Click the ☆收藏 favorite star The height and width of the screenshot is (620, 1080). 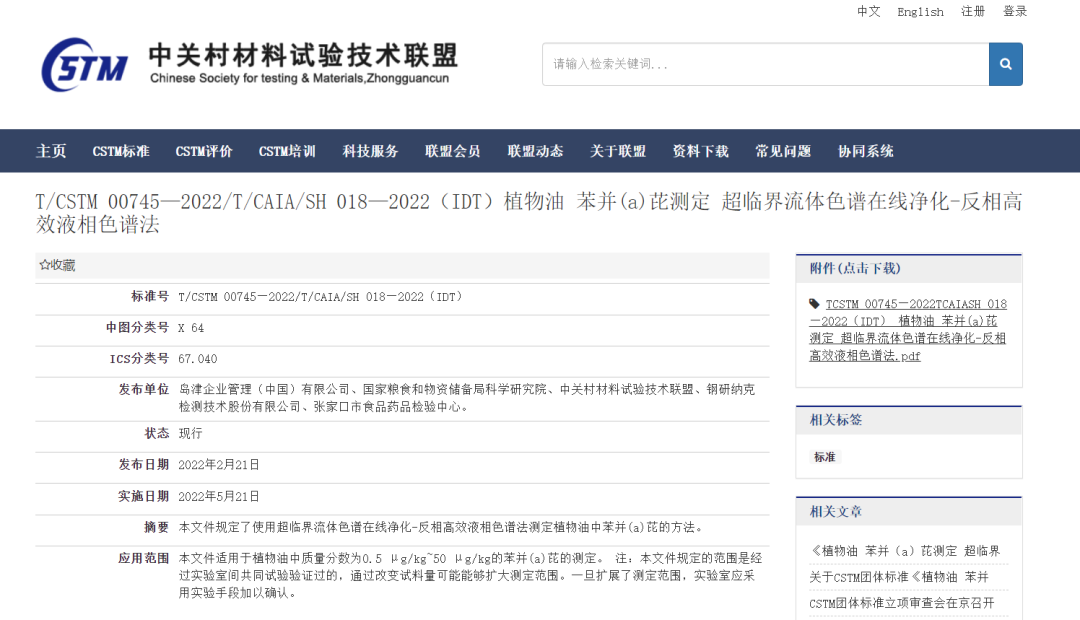point(57,265)
